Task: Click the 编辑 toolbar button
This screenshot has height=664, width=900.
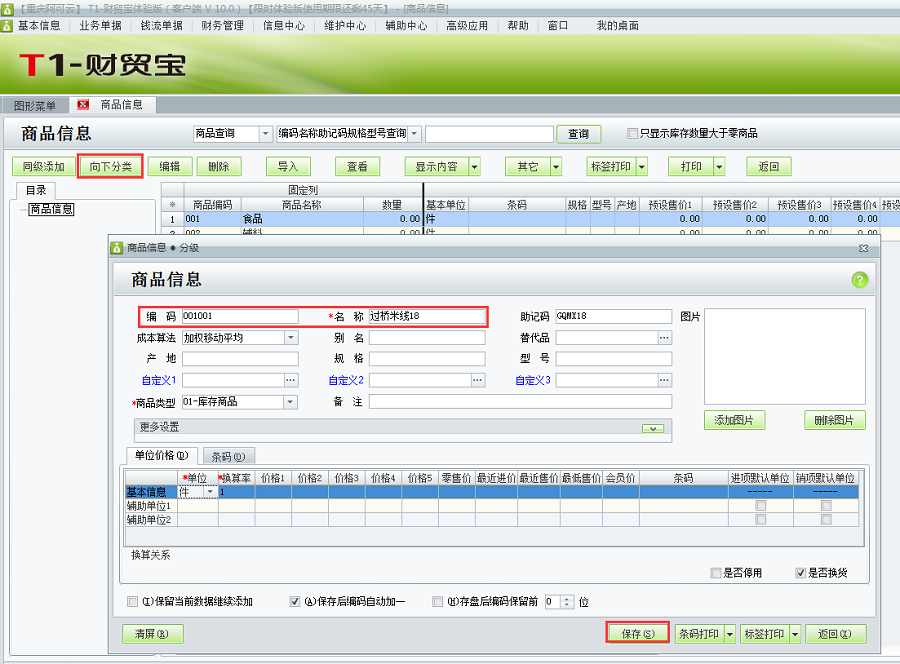Action: click(169, 167)
